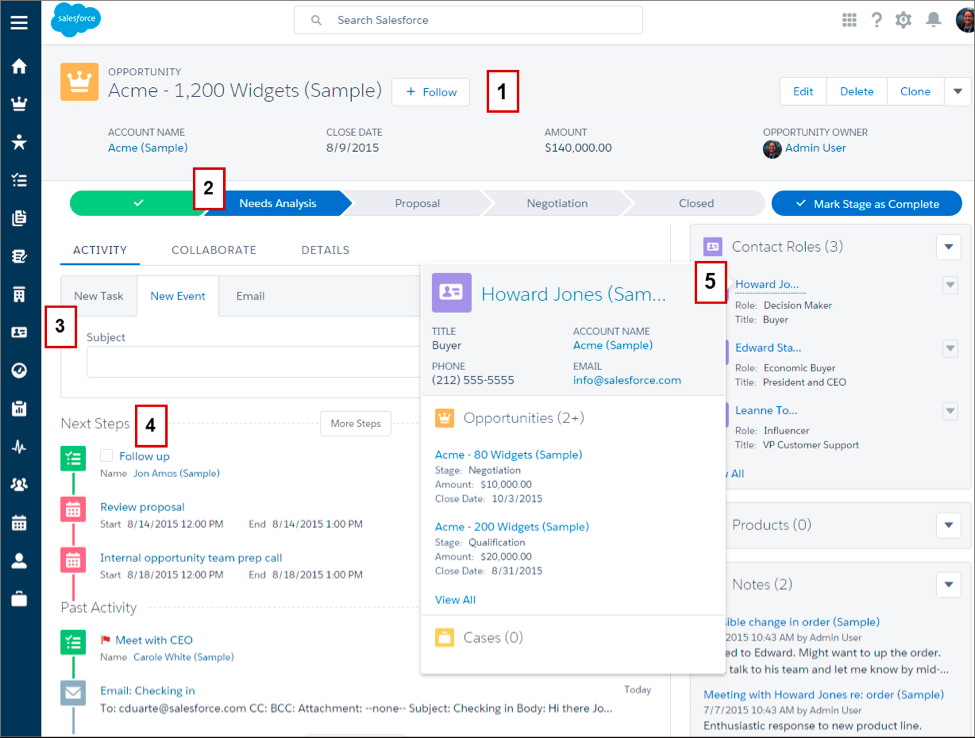The height and width of the screenshot is (738, 975).
Task: Show notifications bell
Action: click(933, 20)
